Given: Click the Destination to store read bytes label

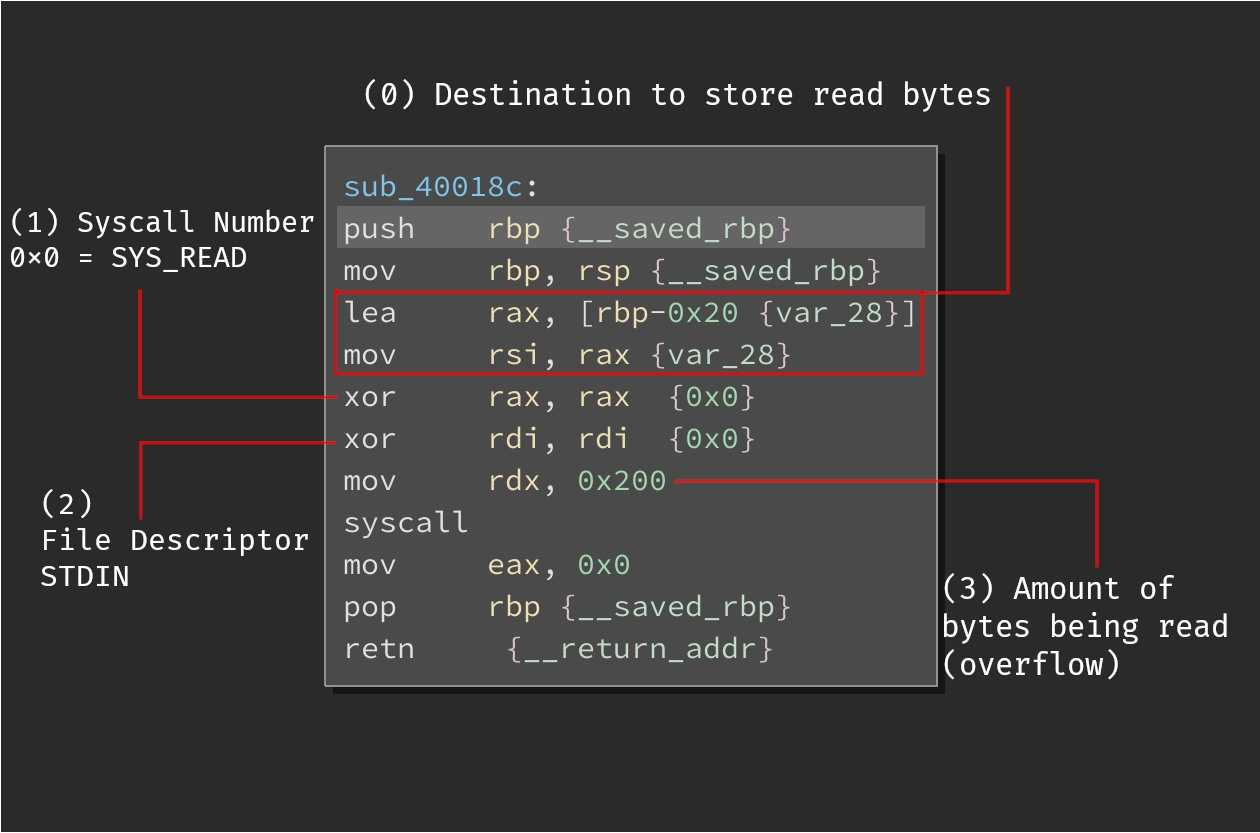Looking at the screenshot, I should 677,95.
